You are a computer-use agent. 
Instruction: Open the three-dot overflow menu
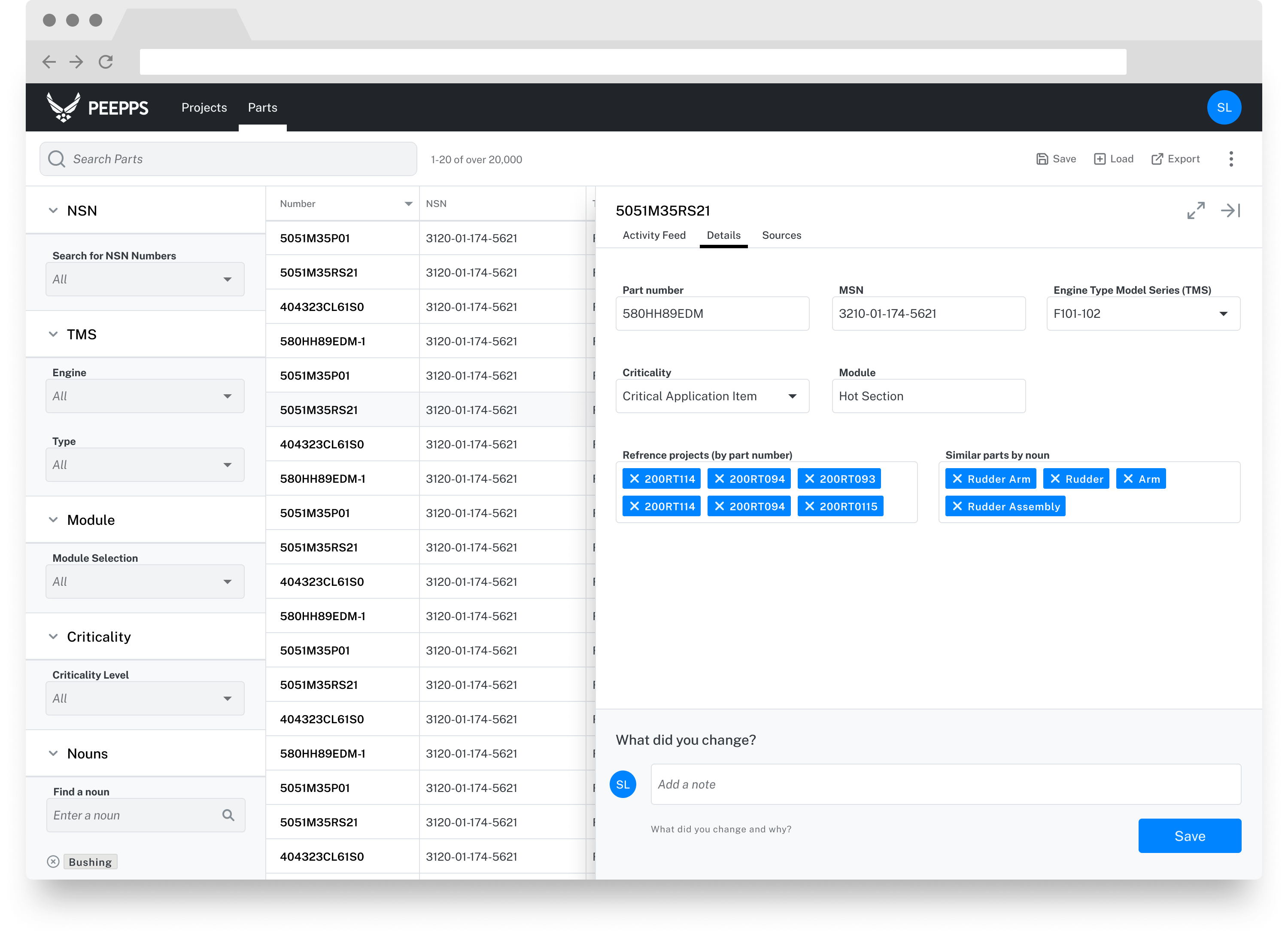[1231, 159]
